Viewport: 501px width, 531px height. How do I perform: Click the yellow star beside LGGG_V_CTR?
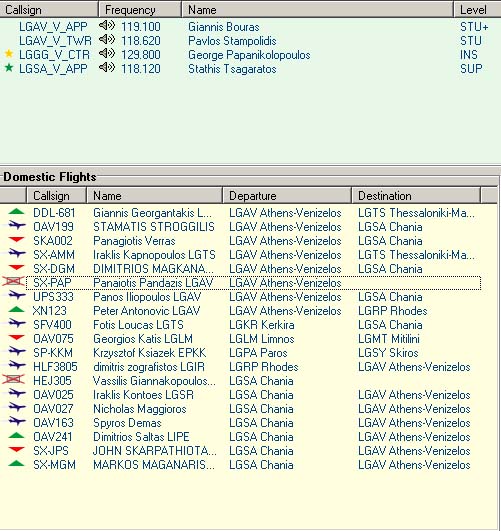[9, 54]
